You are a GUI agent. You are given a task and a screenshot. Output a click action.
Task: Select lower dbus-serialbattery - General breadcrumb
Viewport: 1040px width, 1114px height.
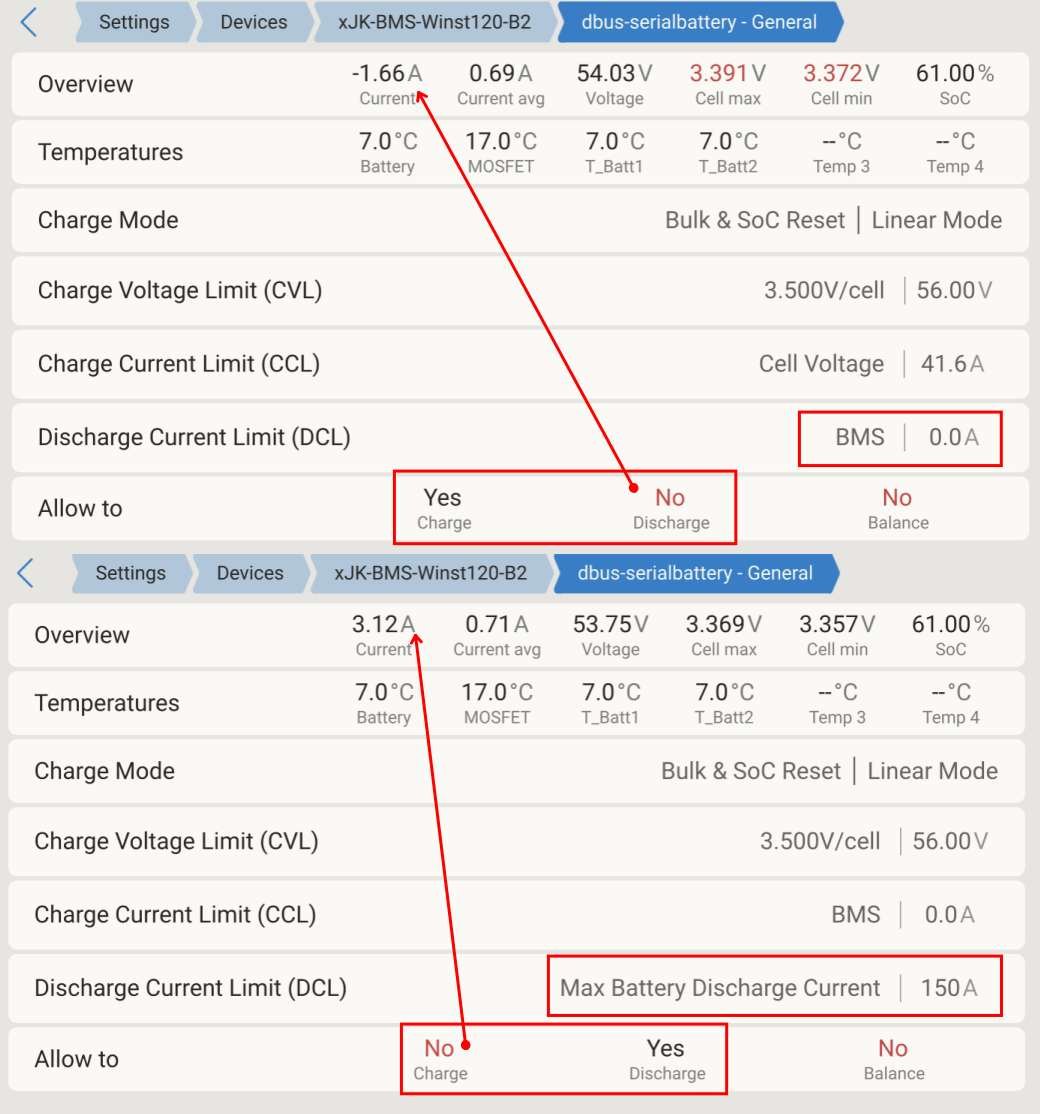(x=696, y=573)
